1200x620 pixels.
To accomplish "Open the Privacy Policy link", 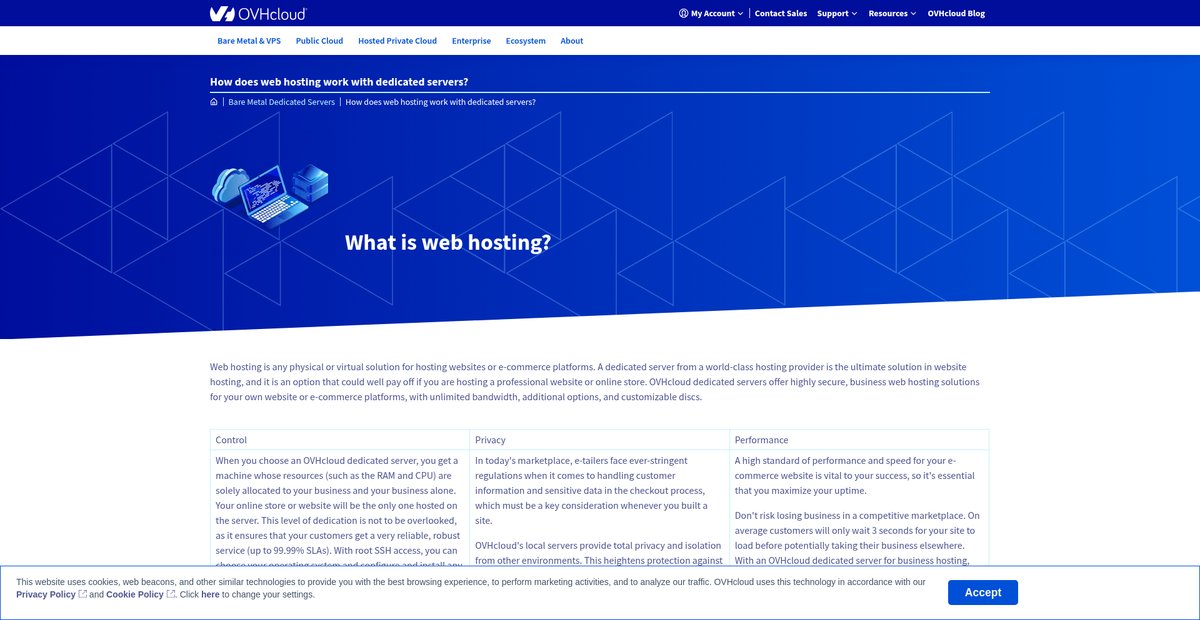I will point(45,594).
